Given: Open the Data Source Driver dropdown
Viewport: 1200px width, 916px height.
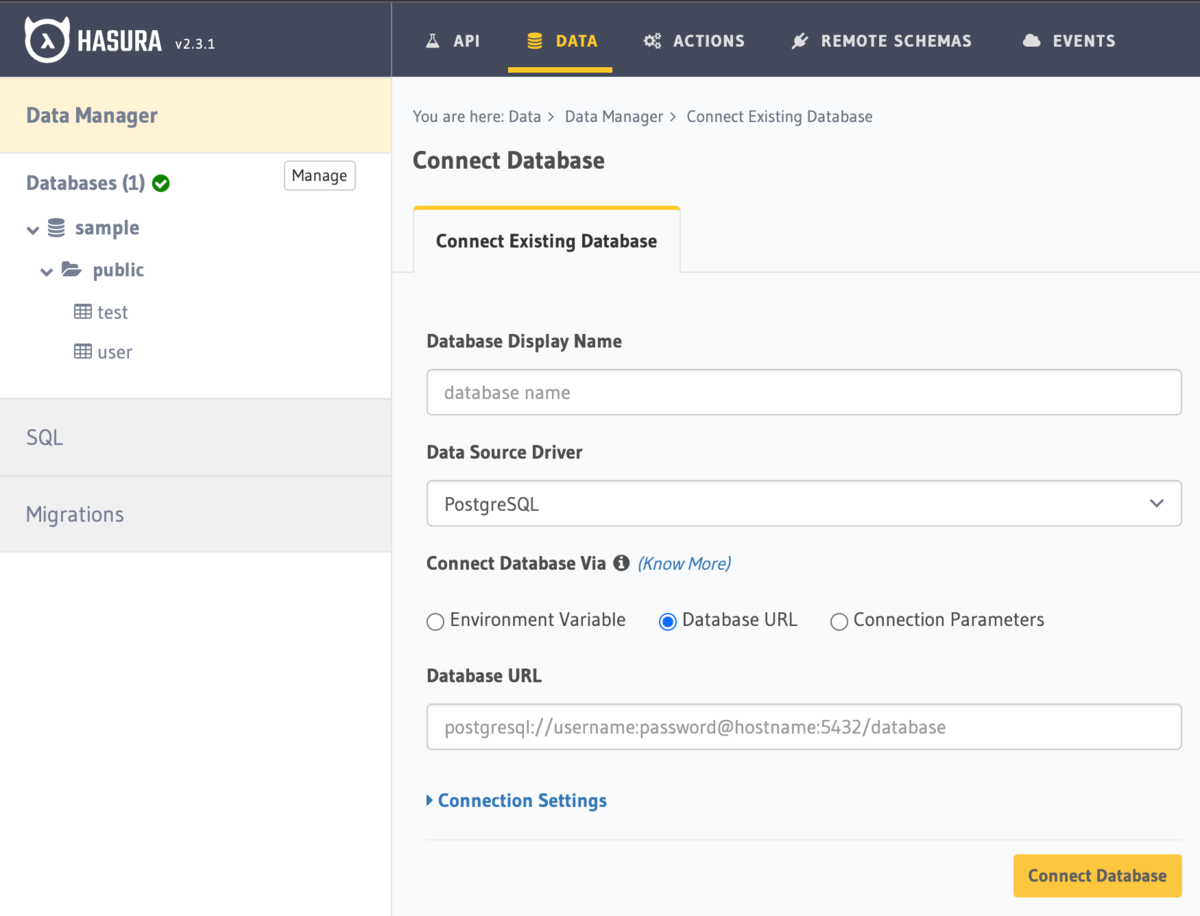Looking at the screenshot, I should [804, 504].
